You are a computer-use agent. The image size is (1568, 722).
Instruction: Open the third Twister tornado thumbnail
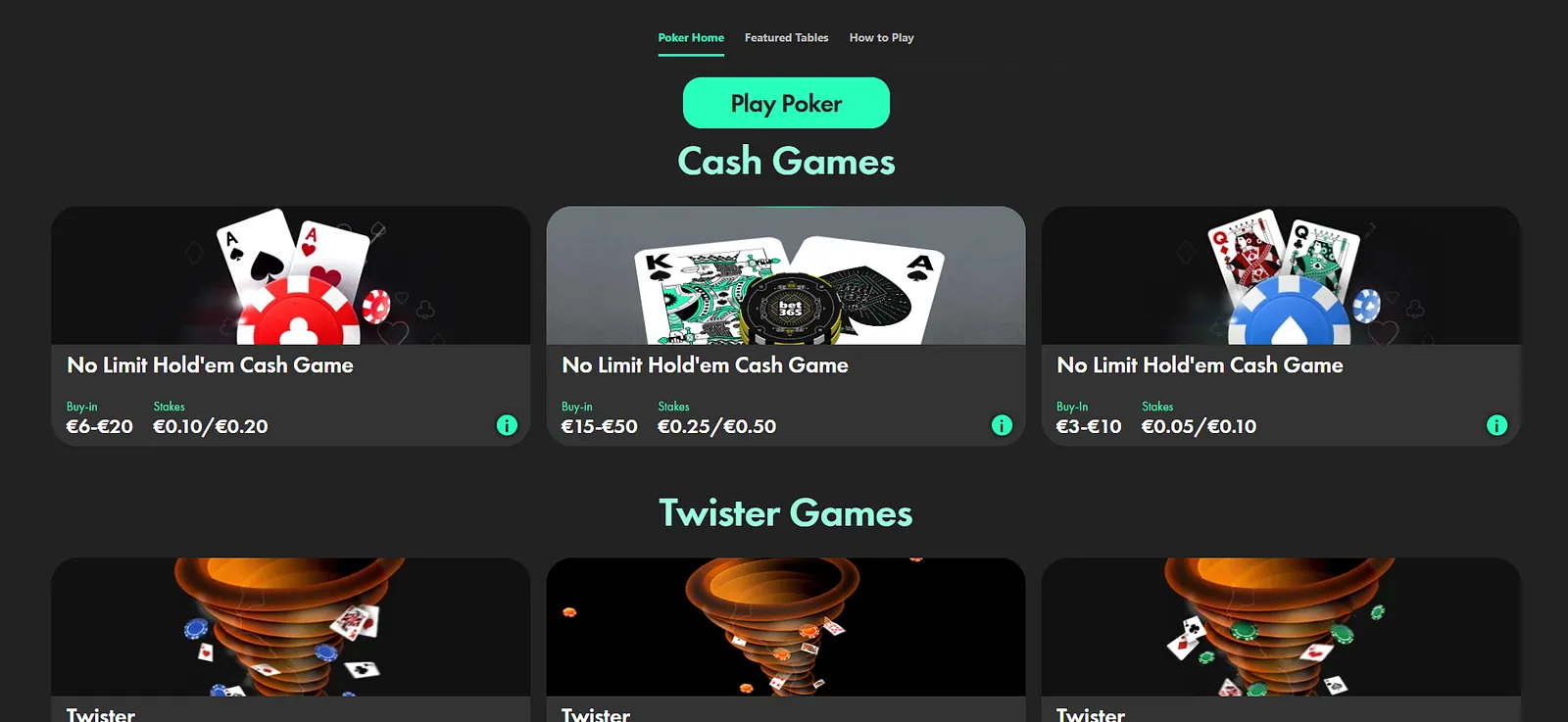pyautogui.click(x=1281, y=627)
